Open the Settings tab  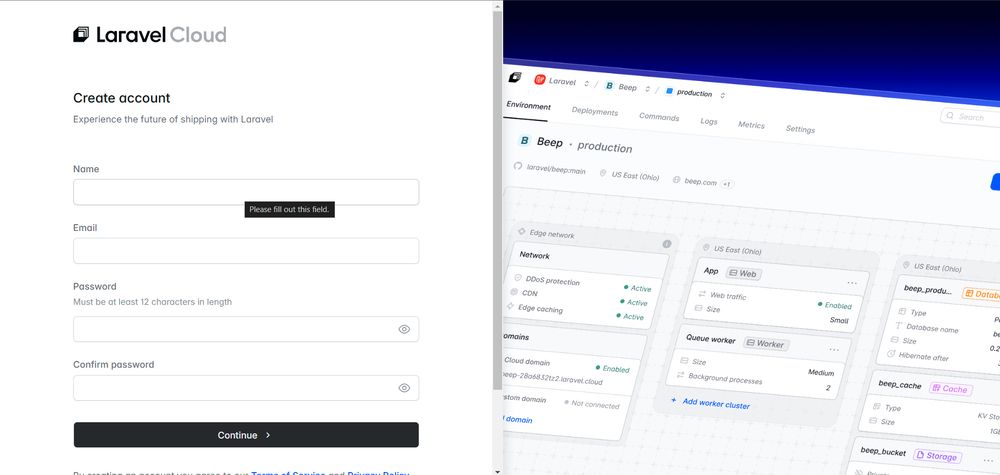(x=800, y=129)
